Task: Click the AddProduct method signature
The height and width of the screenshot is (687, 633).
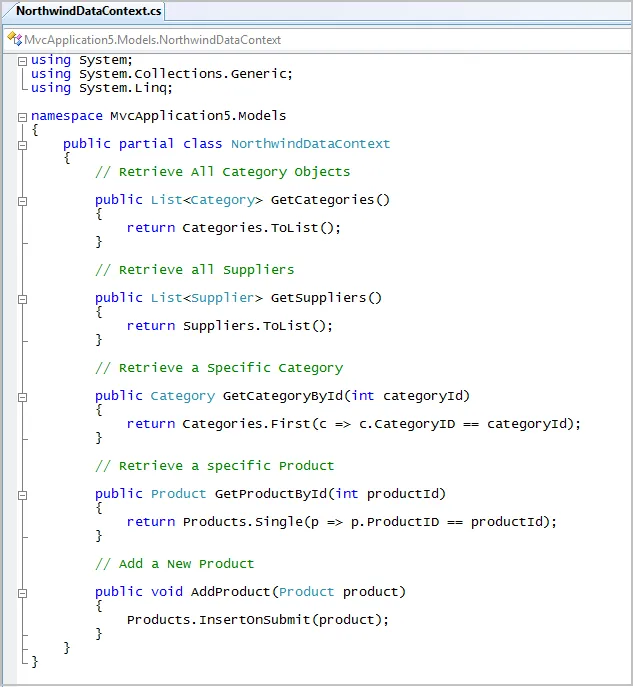Action: coord(251,592)
